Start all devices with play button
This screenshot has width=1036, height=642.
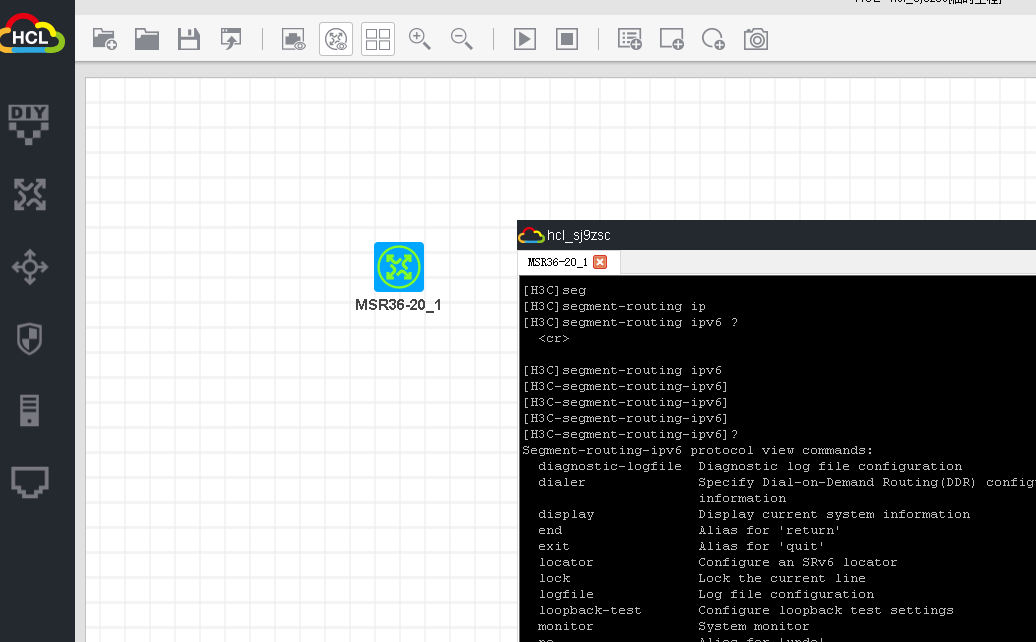click(x=525, y=39)
